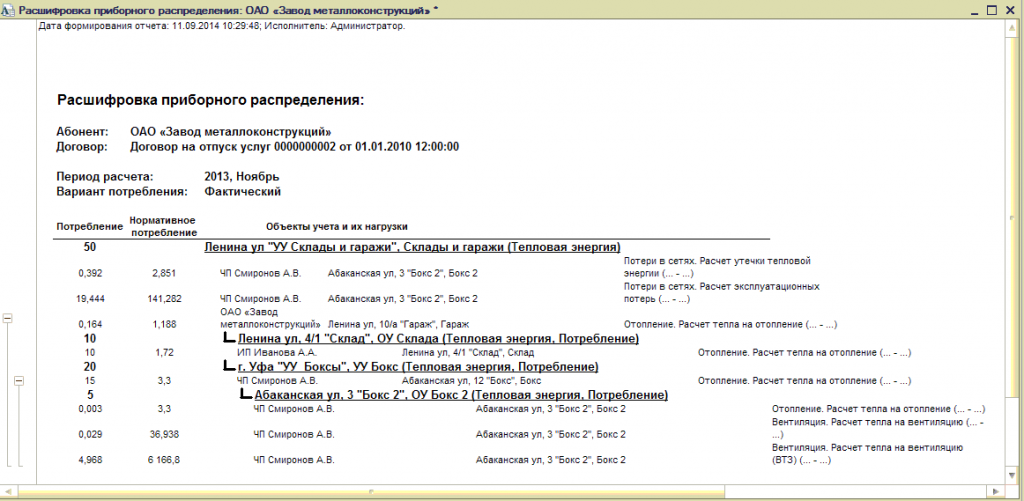The image size is (1024, 501).
Task: Click the horizontal scrollbar right arrow
Action: coord(995,491)
